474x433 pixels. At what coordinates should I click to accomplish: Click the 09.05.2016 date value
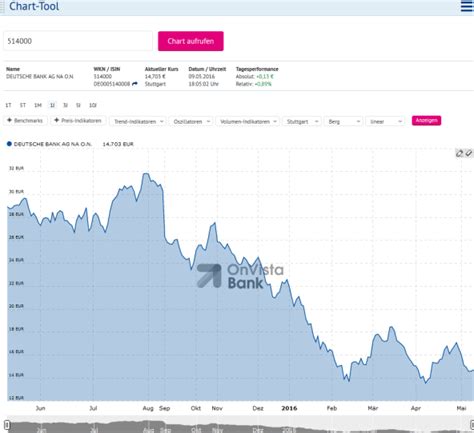tap(202, 77)
